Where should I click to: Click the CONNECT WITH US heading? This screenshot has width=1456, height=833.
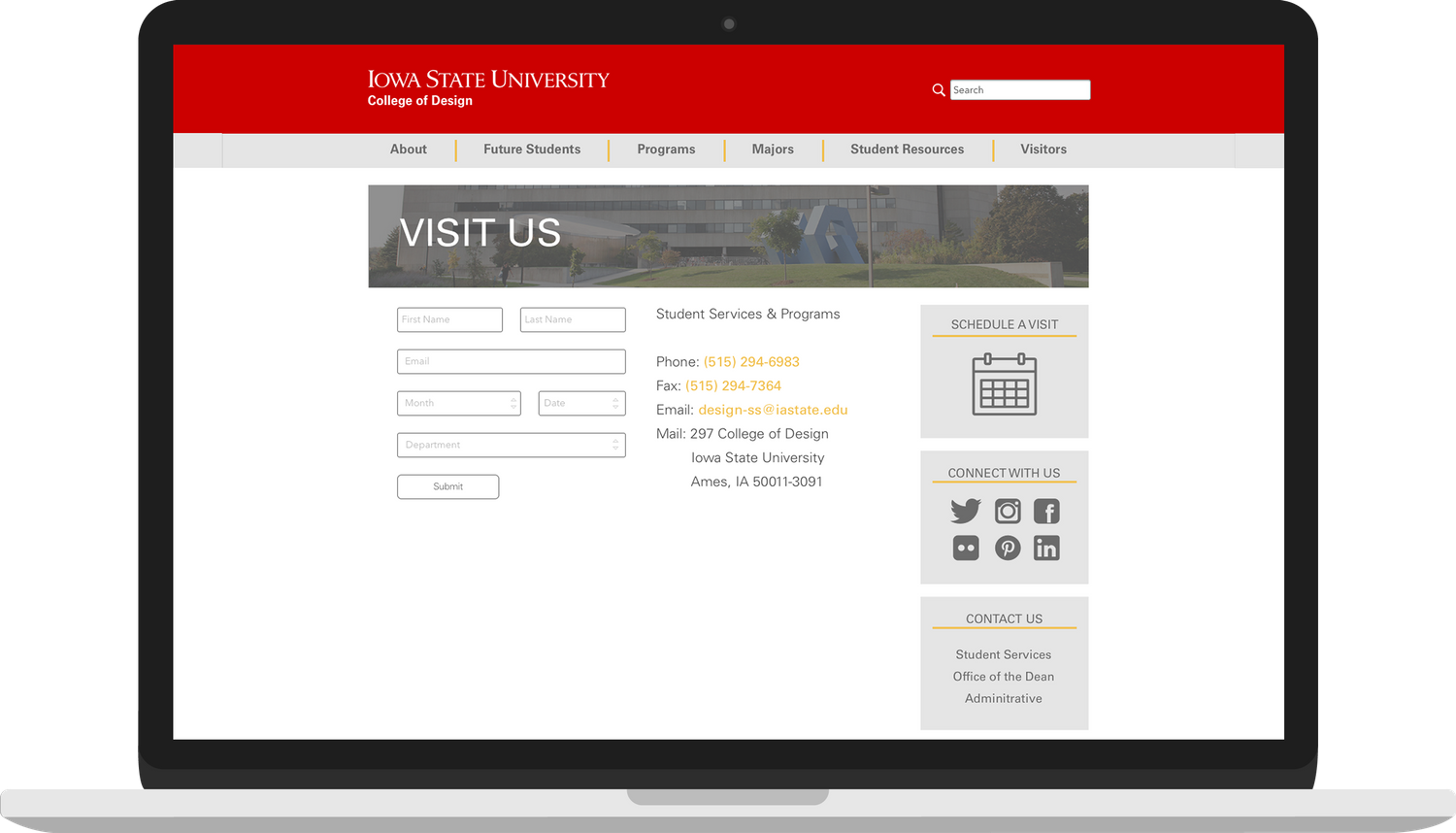tap(1005, 473)
